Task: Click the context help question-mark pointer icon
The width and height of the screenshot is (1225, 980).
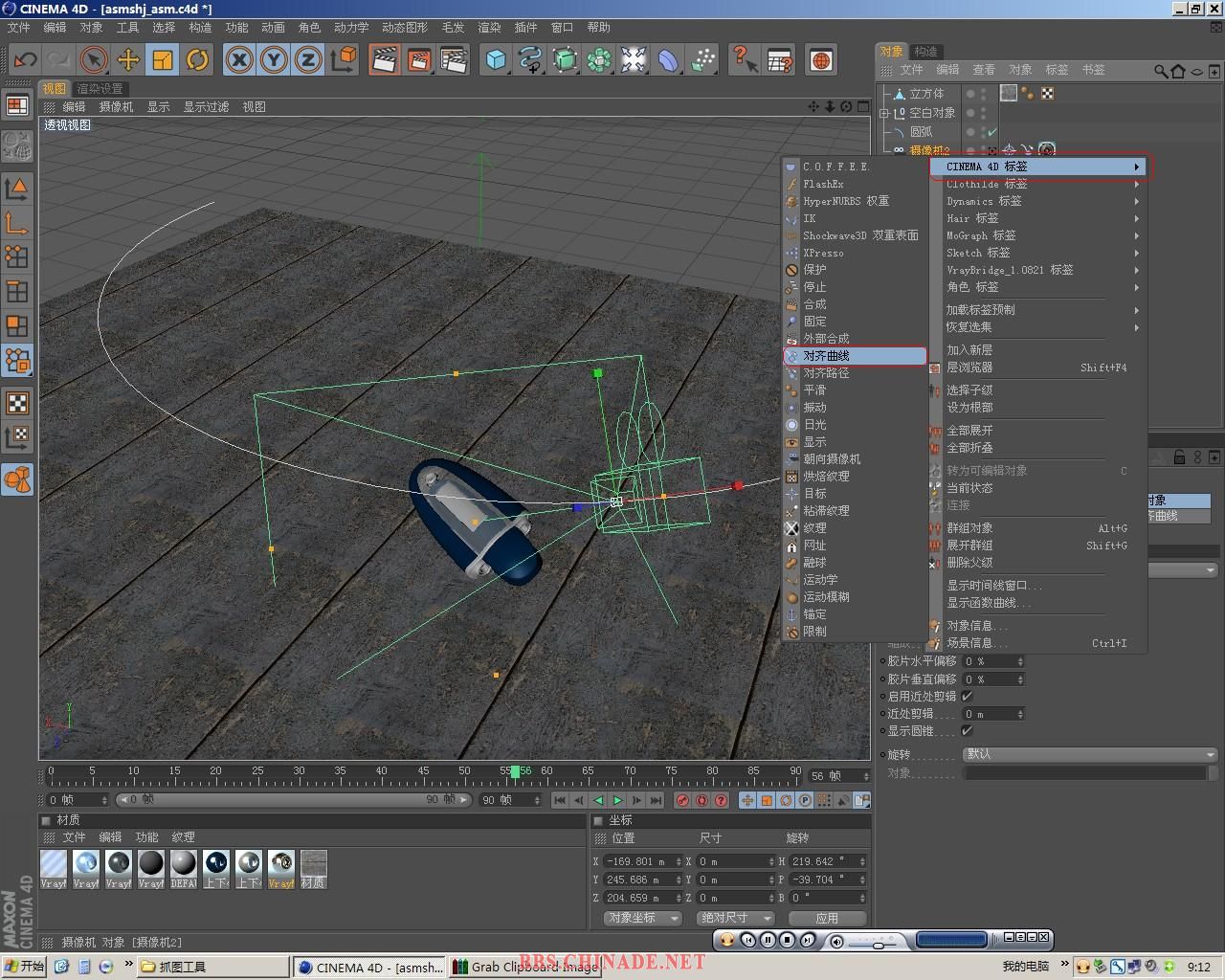Action: click(x=745, y=60)
